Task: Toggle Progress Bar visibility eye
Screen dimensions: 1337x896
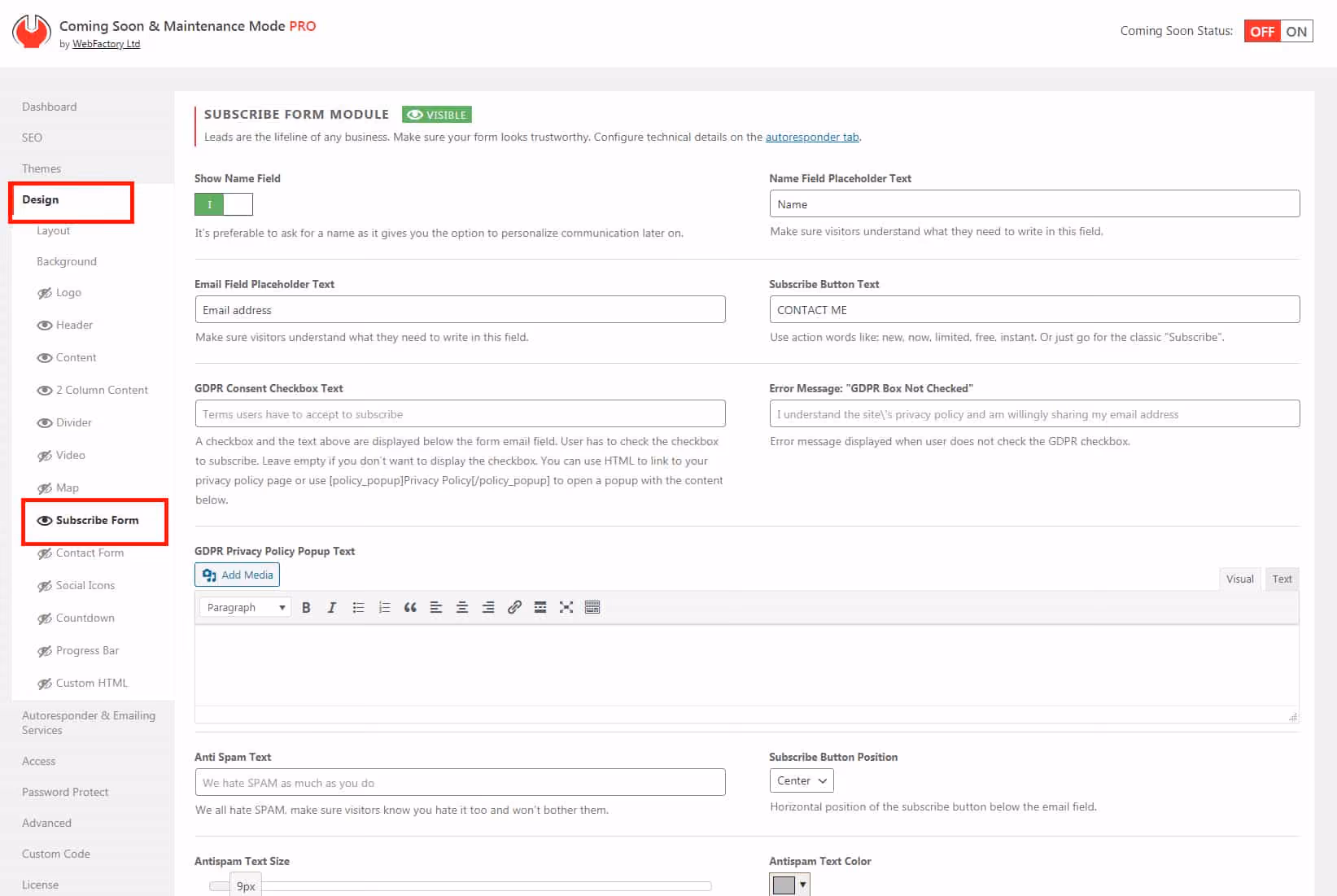Action: pos(45,651)
